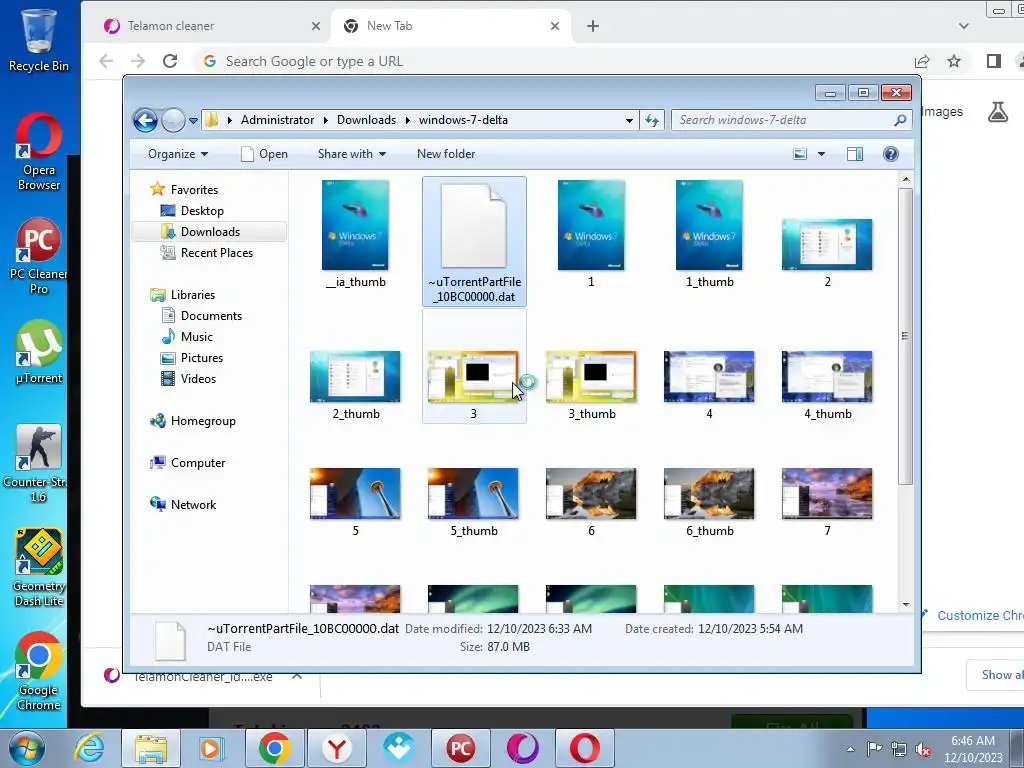This screenshot has height=768, width=1024.
Task: Click Downloads in the address breadcrumb
Action: click(x=366, y=120)
